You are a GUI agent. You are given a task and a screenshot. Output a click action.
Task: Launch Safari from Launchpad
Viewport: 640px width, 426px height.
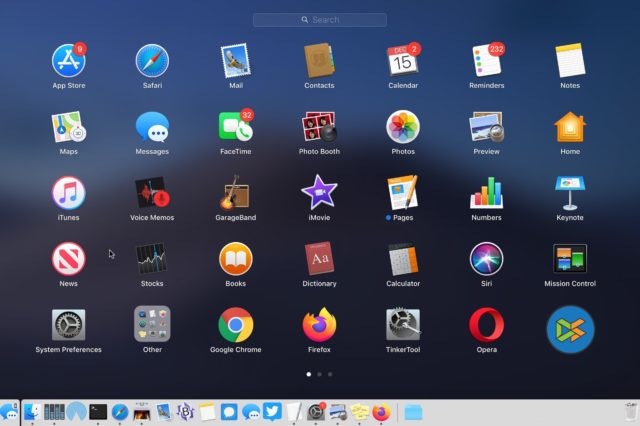[x=152, y=60]
